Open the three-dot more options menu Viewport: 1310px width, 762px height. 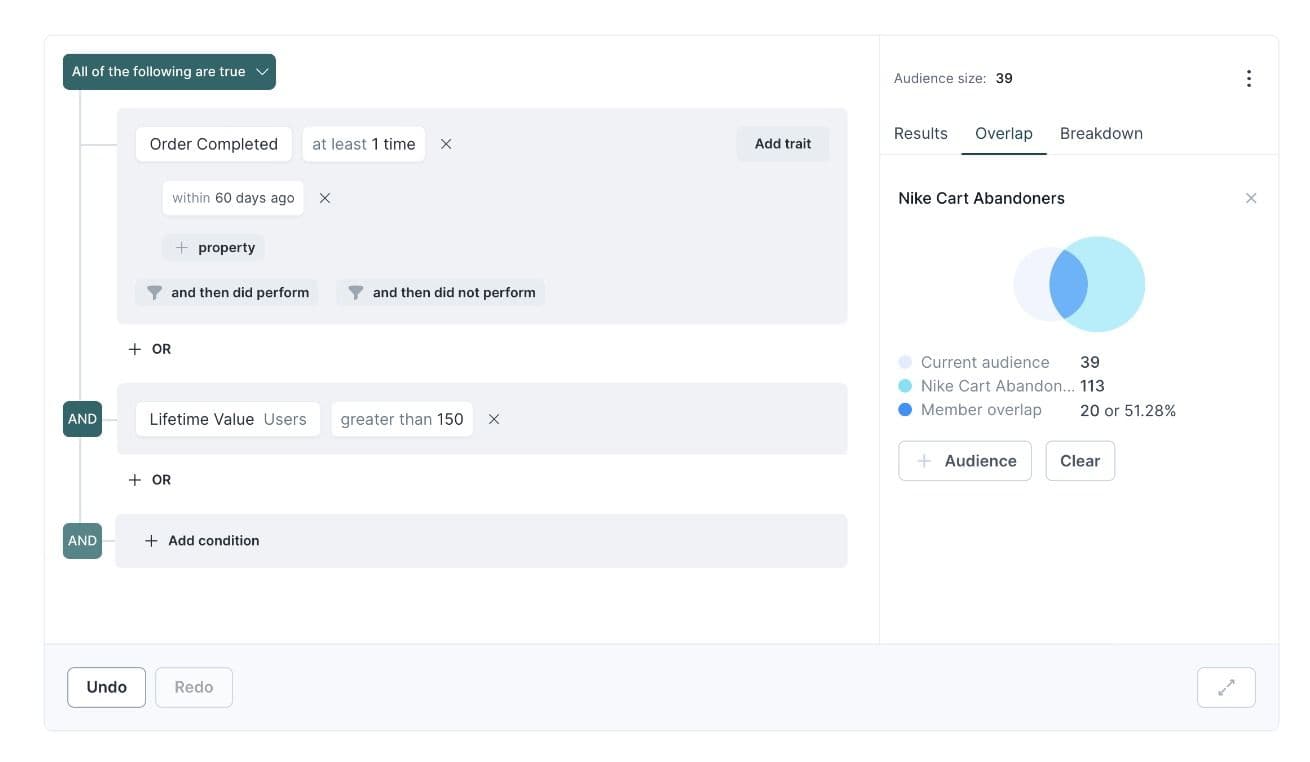click(x=1248, y=79)
